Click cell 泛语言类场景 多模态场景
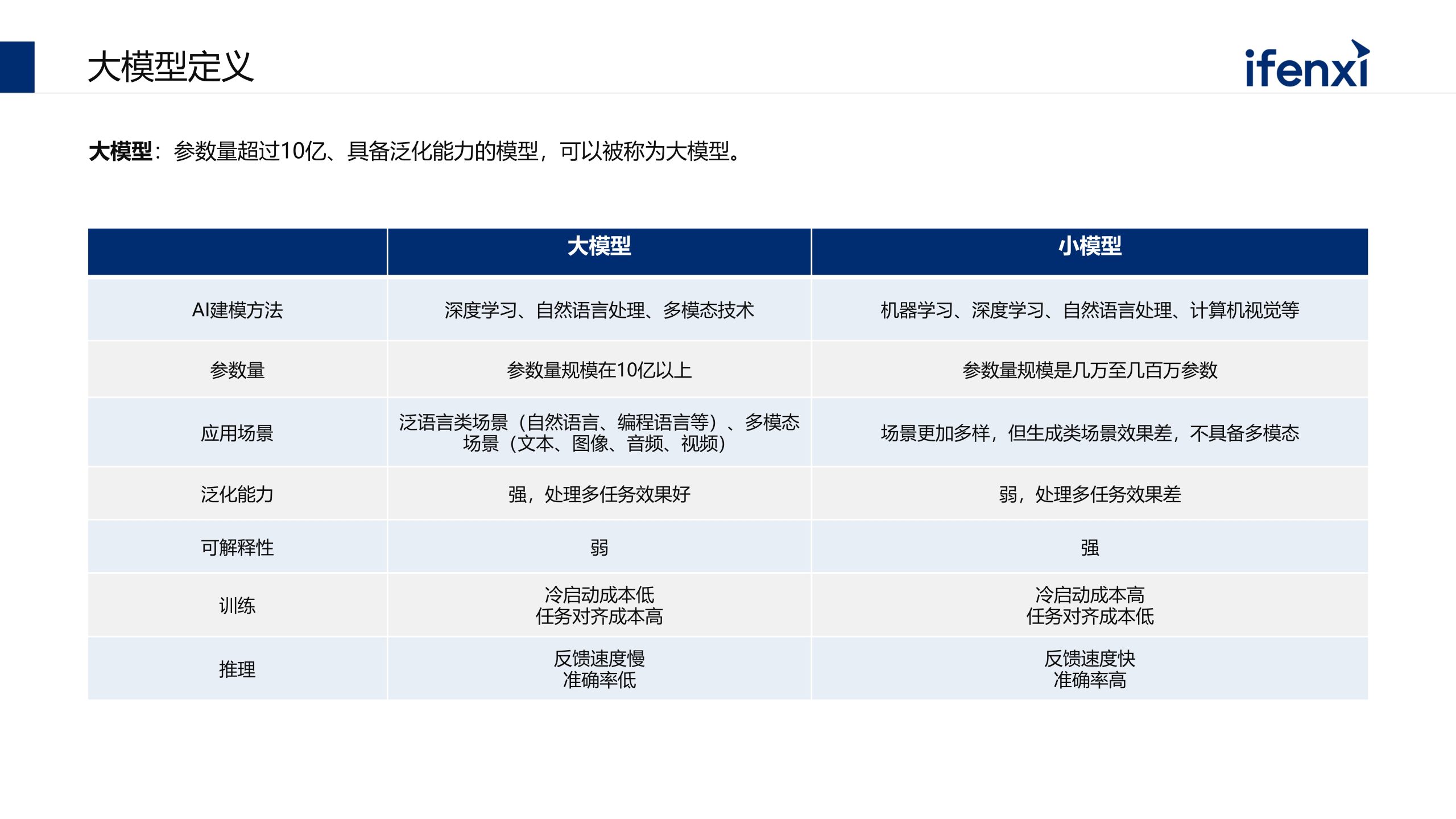This screenshot has width=1456, height=819. 599,433
